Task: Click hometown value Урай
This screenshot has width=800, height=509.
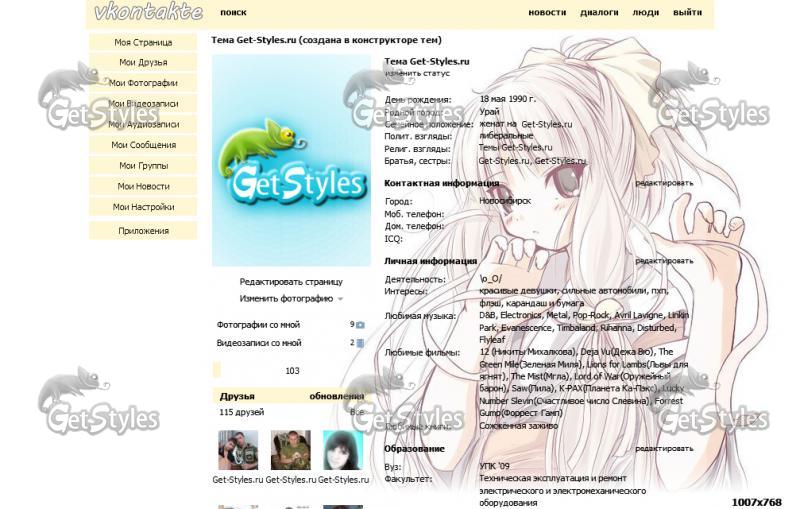Action: (489, 112)
